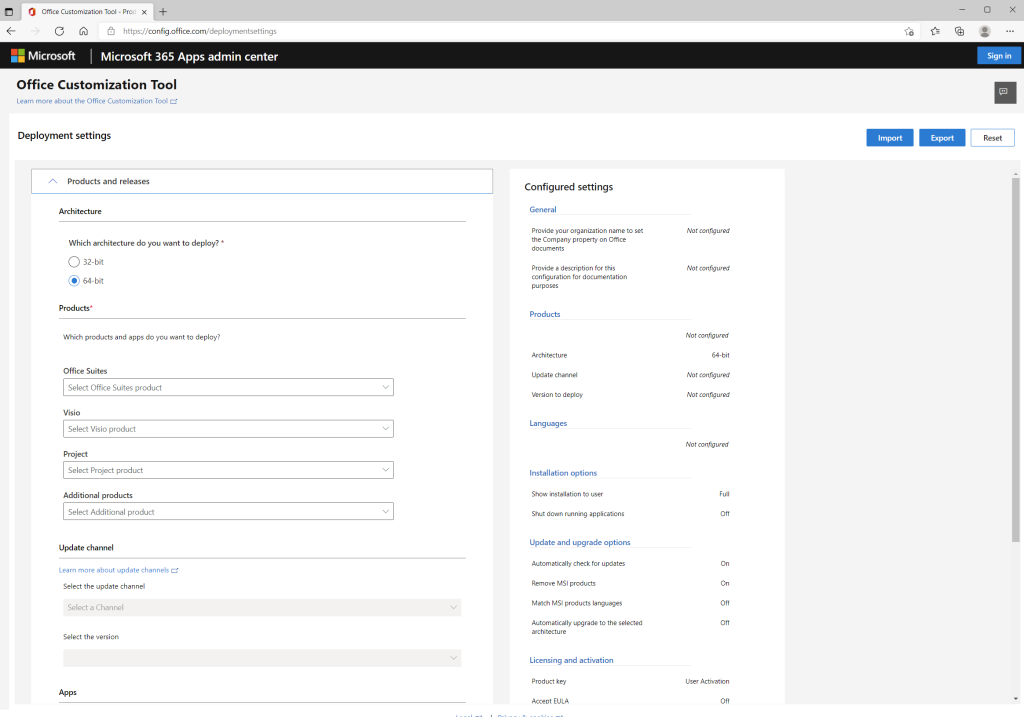Click the browser Forward arrow
The image size is (1024, 717).
click(35, 31)
